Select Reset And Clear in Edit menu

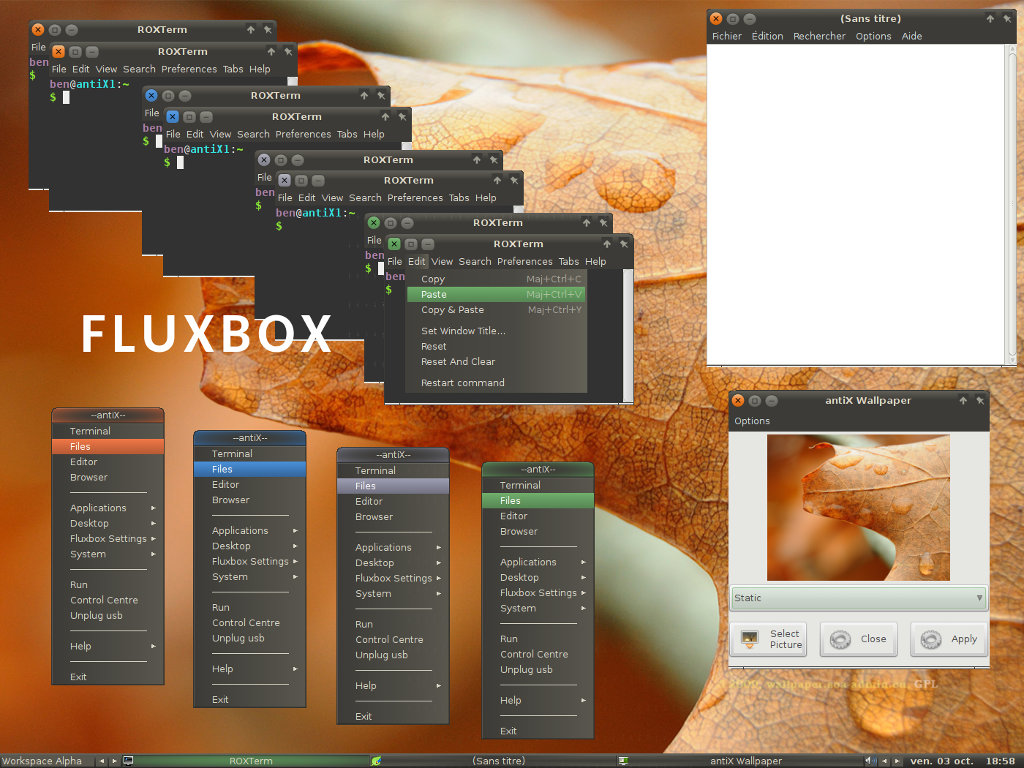pyautogui.click(x=496, y=361)
